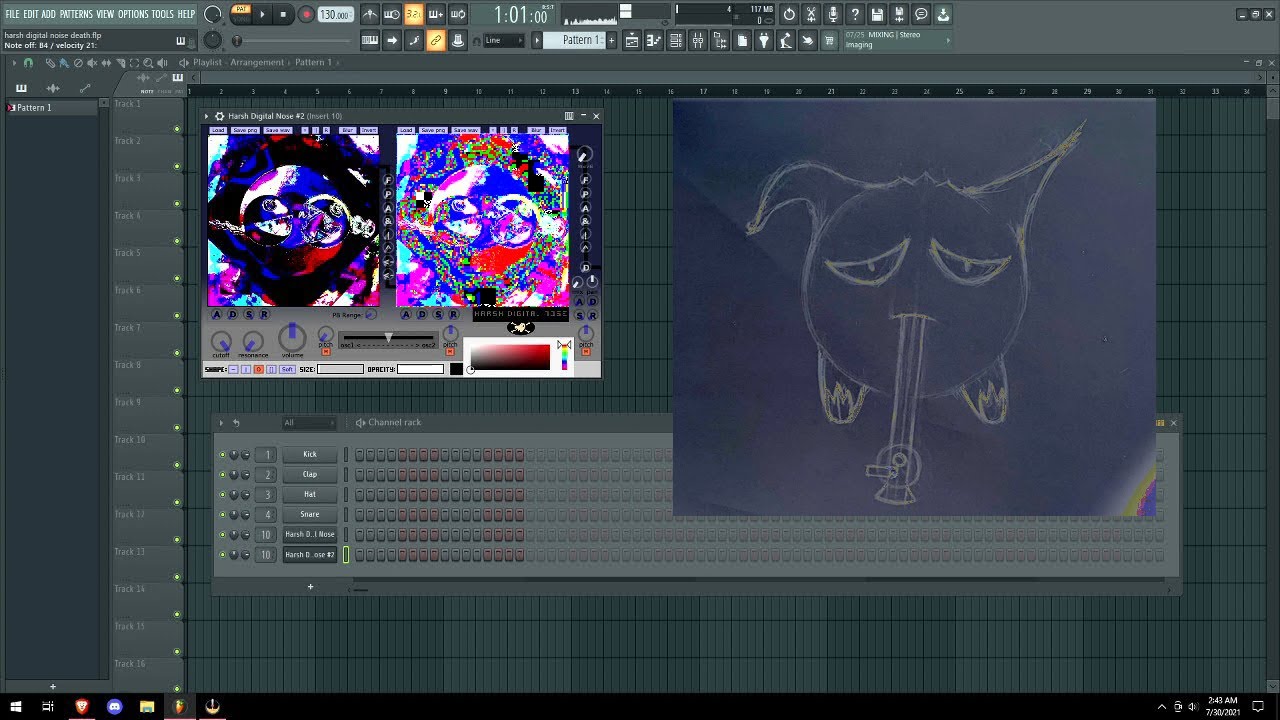Enable typing keyboard to piano icon
This screenshot has height=720, width=1280.
coord(370,41)
